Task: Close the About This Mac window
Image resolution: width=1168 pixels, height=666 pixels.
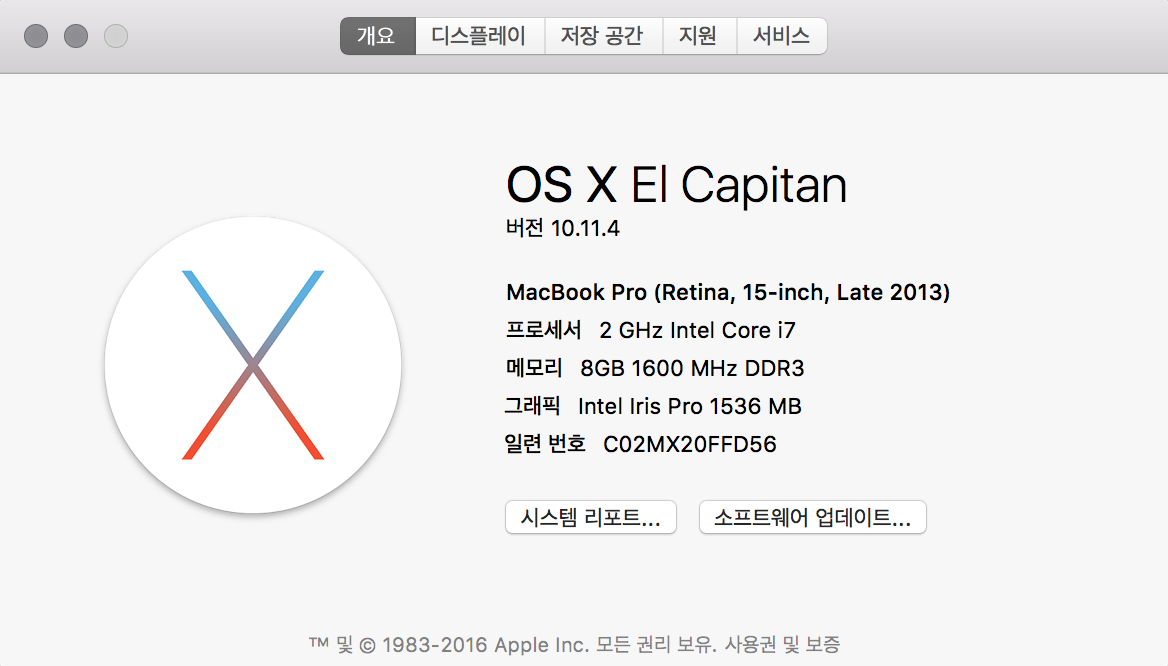Action: click(x=36, y=37)
